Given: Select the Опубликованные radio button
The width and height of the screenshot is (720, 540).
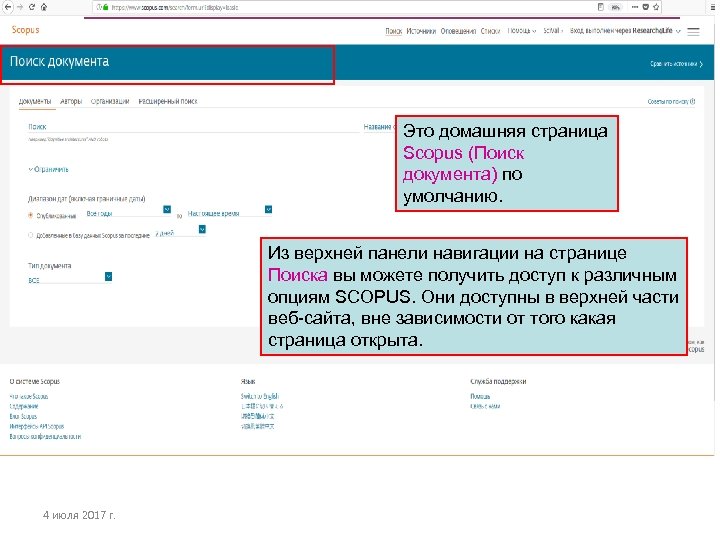Looking at the screenshot, I should coord(31,215).
